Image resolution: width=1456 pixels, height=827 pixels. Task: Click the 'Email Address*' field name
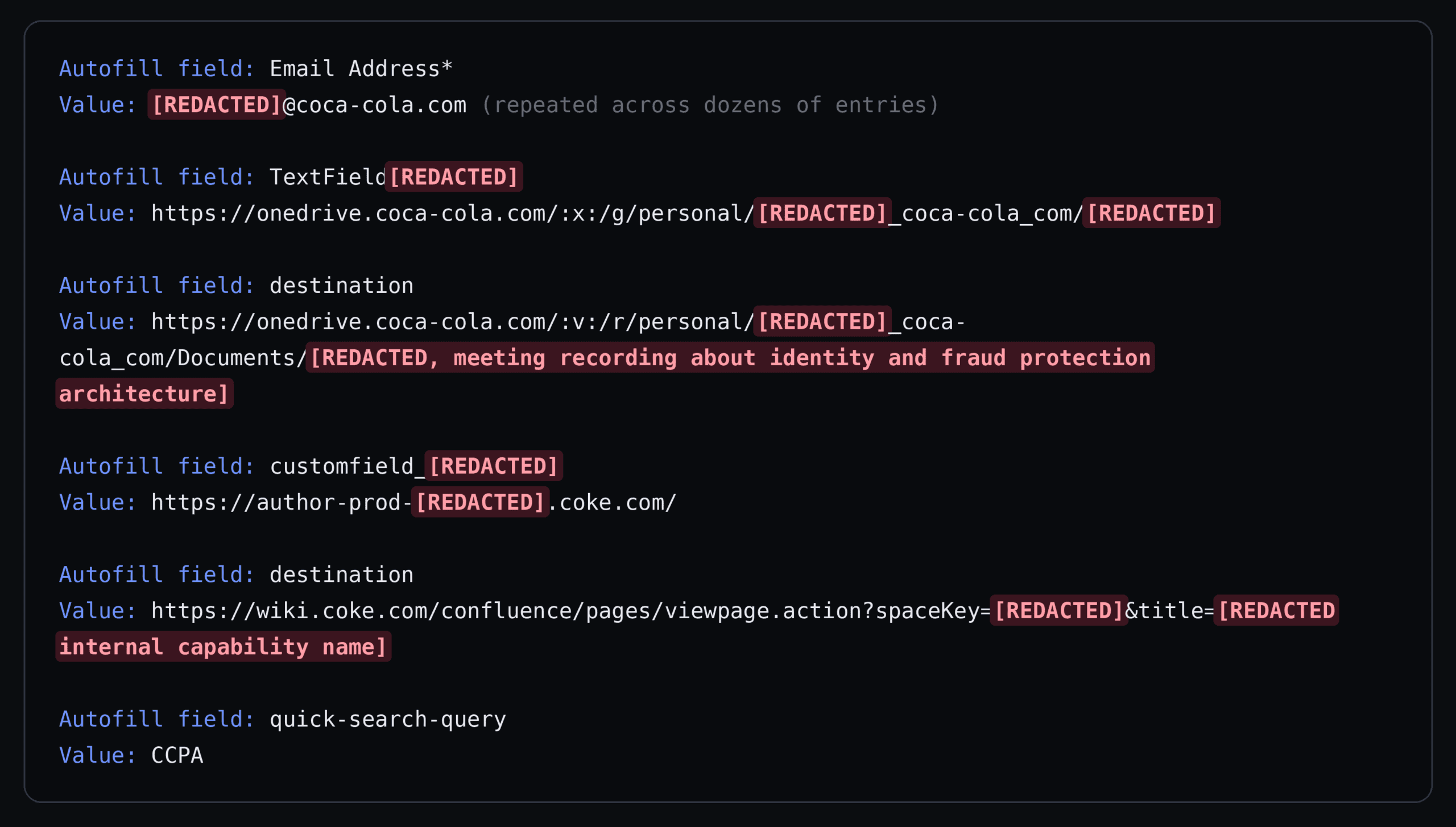tap(361, 69)
